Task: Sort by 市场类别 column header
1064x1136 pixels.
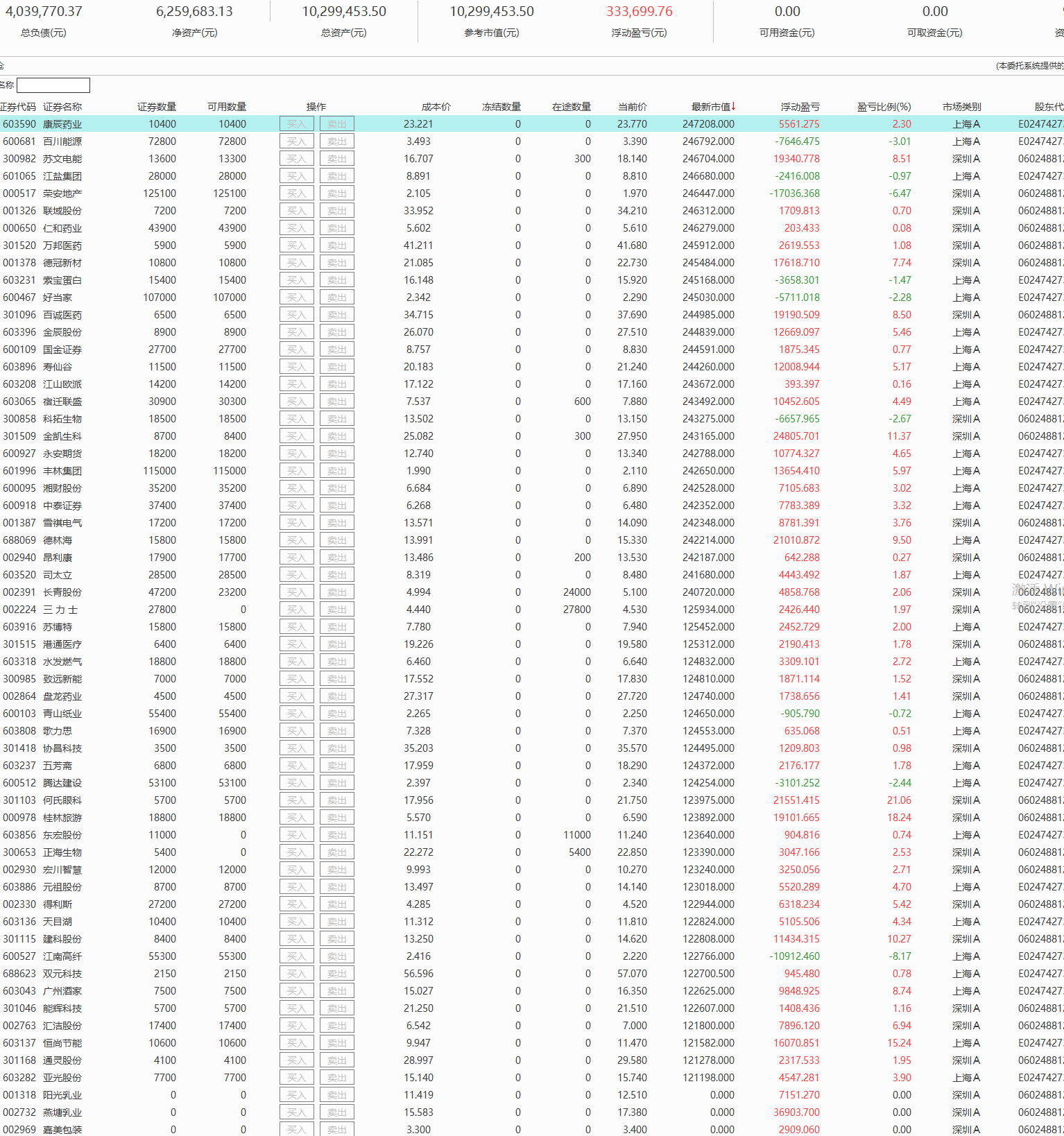Action: (x=962, y=107)
